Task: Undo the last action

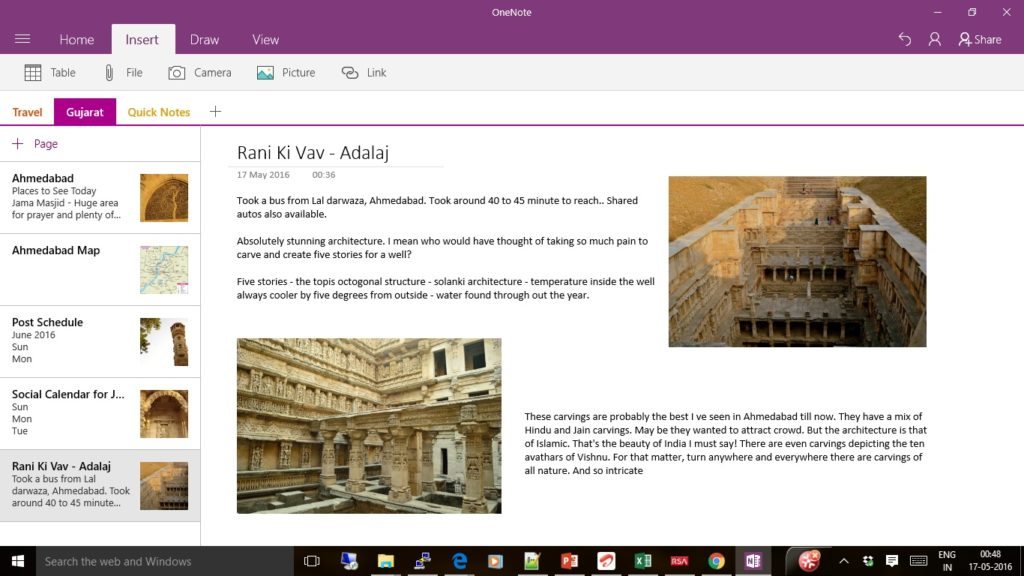Action: pos(905,39)
